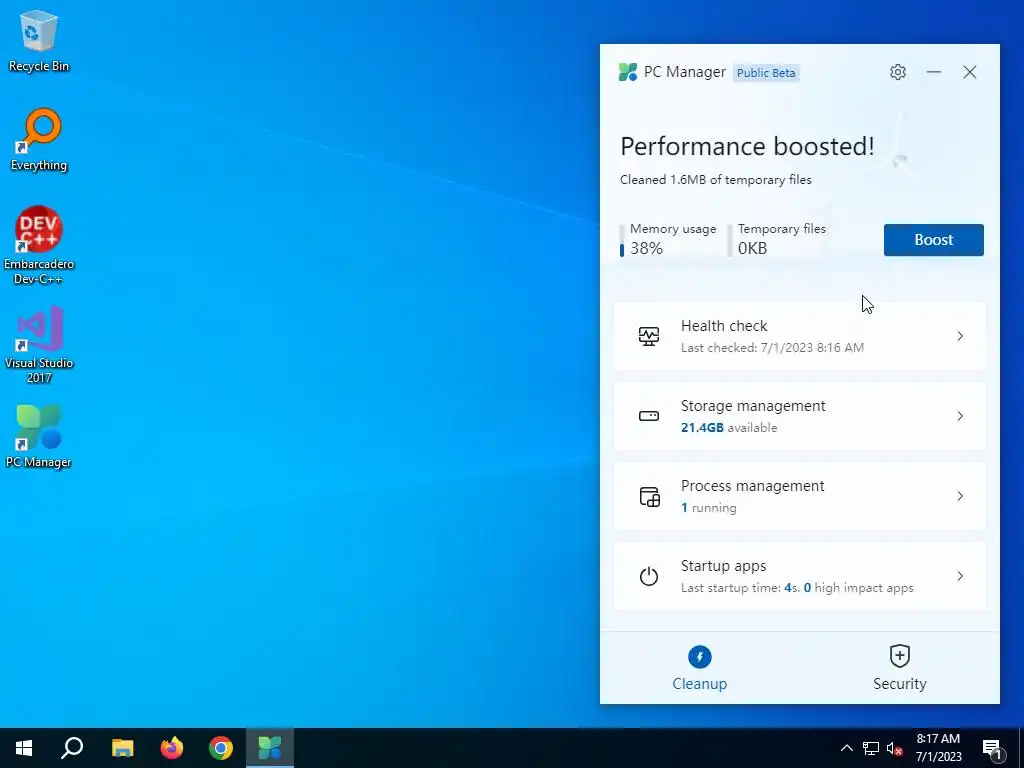Image resolution: width=1024 pixels, height=768 pixels.
Task: Open Storage management
Action: click(x=799, y=416)
